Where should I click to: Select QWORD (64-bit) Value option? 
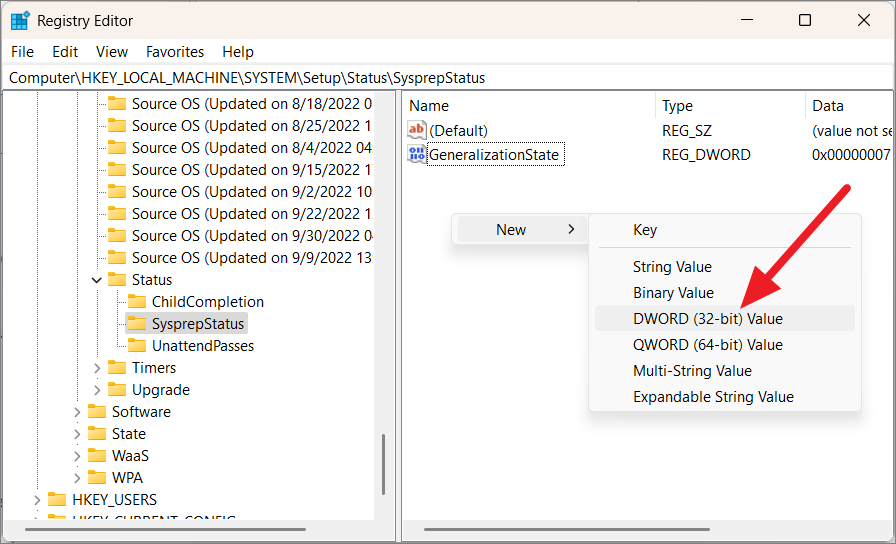coord(725,345)
